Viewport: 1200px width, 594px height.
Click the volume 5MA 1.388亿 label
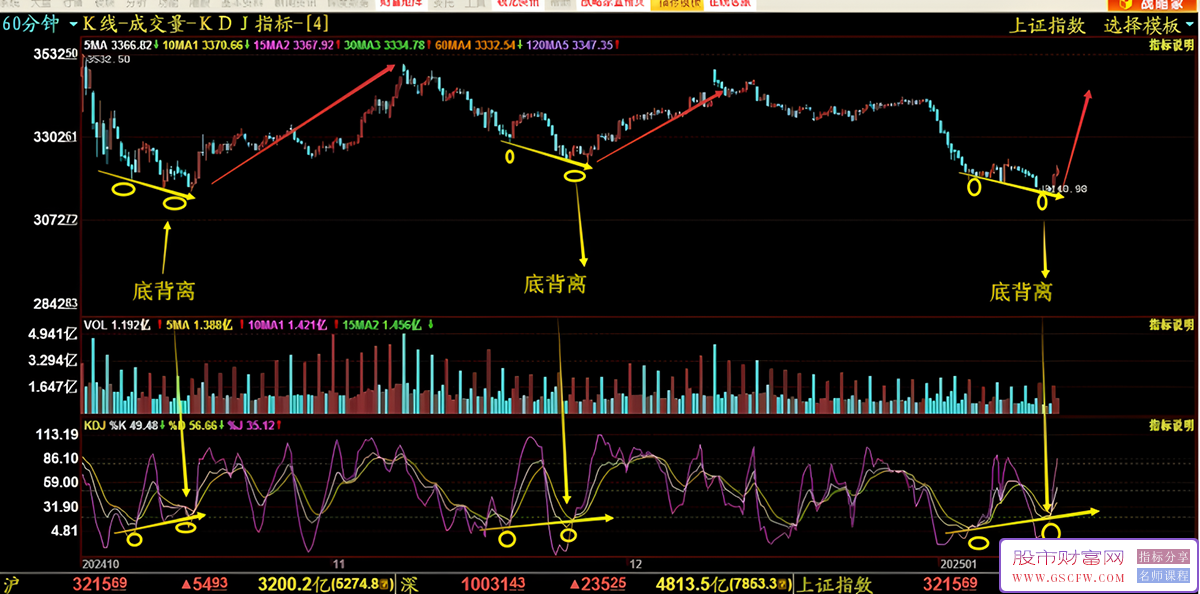coord(198,325)
